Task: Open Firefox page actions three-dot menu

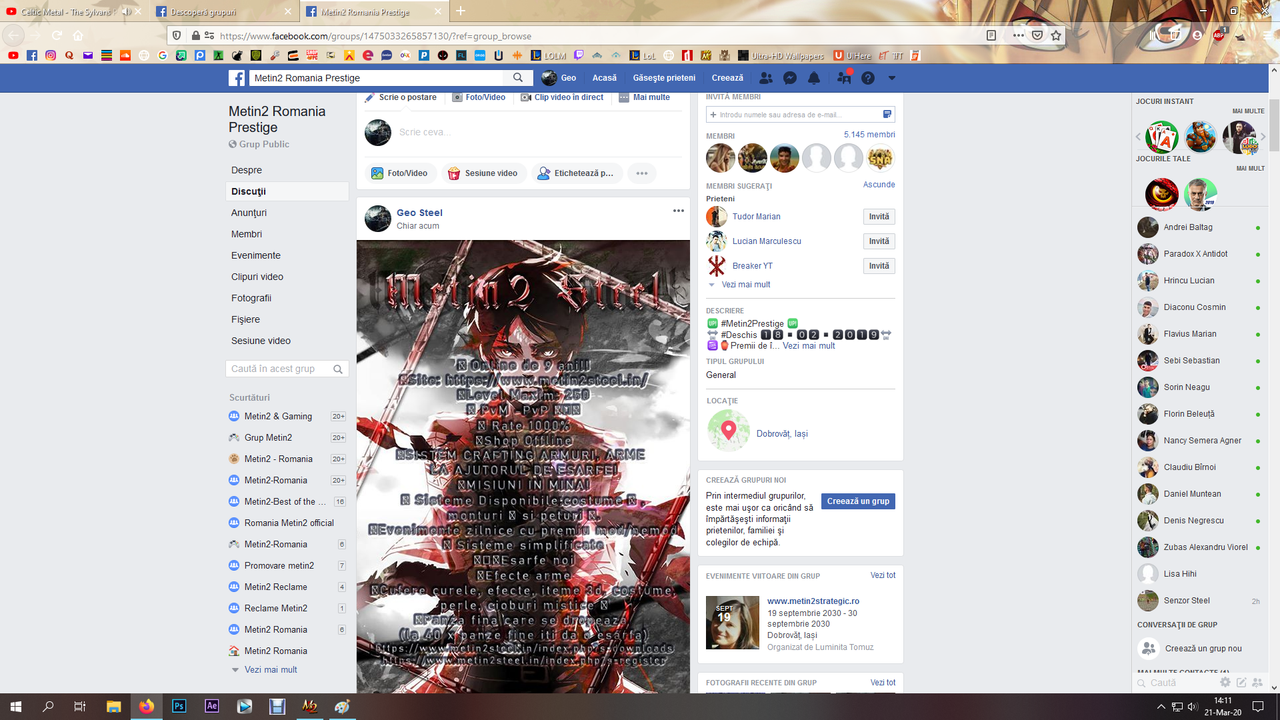Action: click(x=1018, y=35)
